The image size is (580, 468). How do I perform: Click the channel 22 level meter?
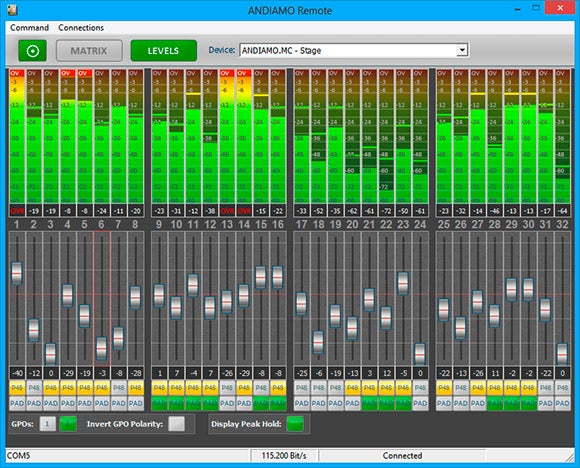point(386,136)
